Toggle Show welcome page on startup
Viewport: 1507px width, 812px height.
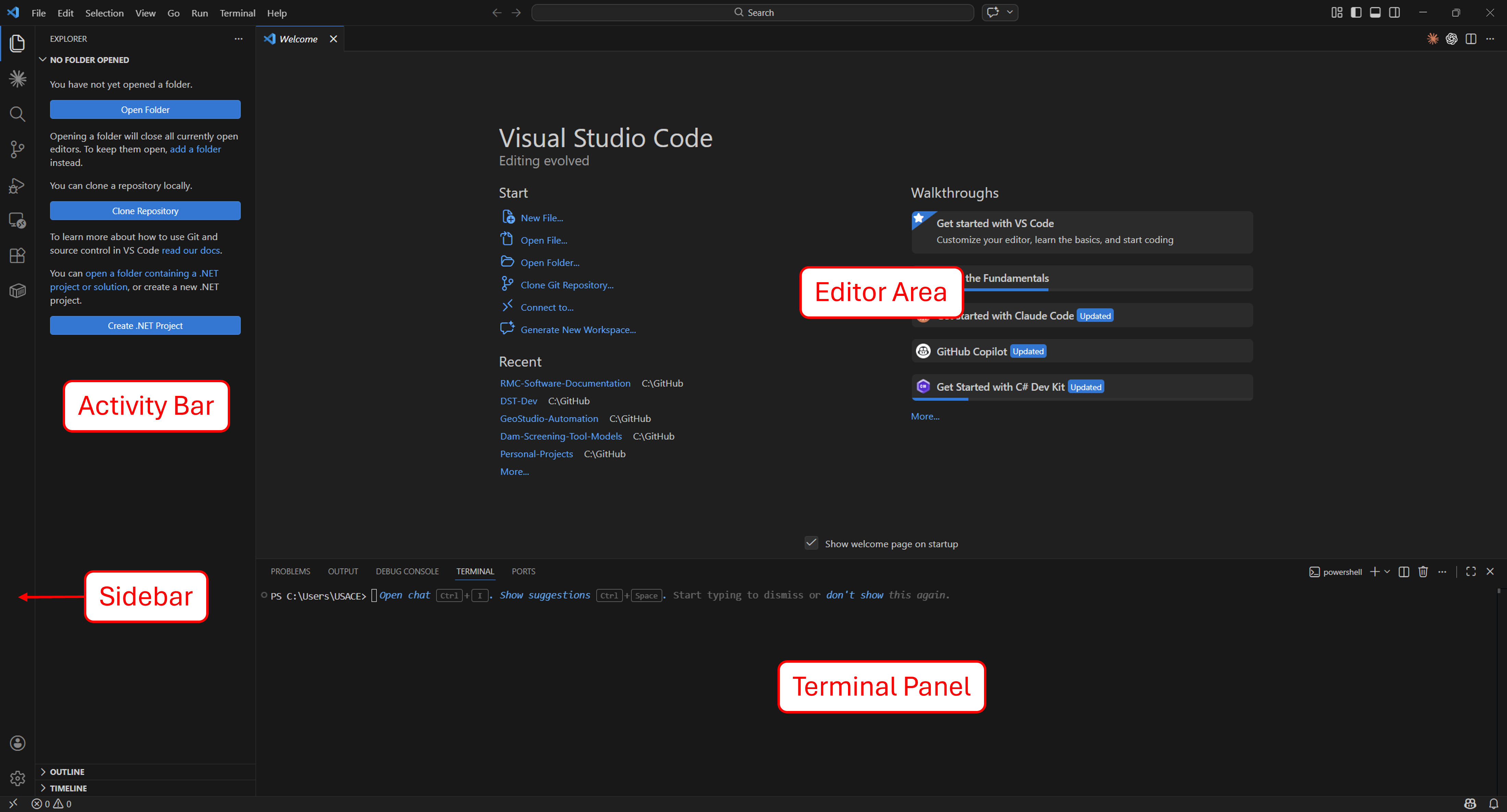click(x=811, y=543)
